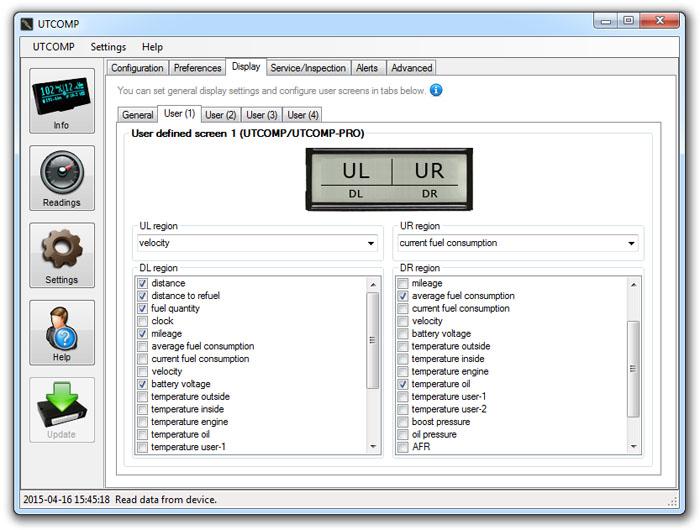Uncheck temperature oil in DR region
The width and height of the screenshot is (700, 530).
tap(403, 384)
